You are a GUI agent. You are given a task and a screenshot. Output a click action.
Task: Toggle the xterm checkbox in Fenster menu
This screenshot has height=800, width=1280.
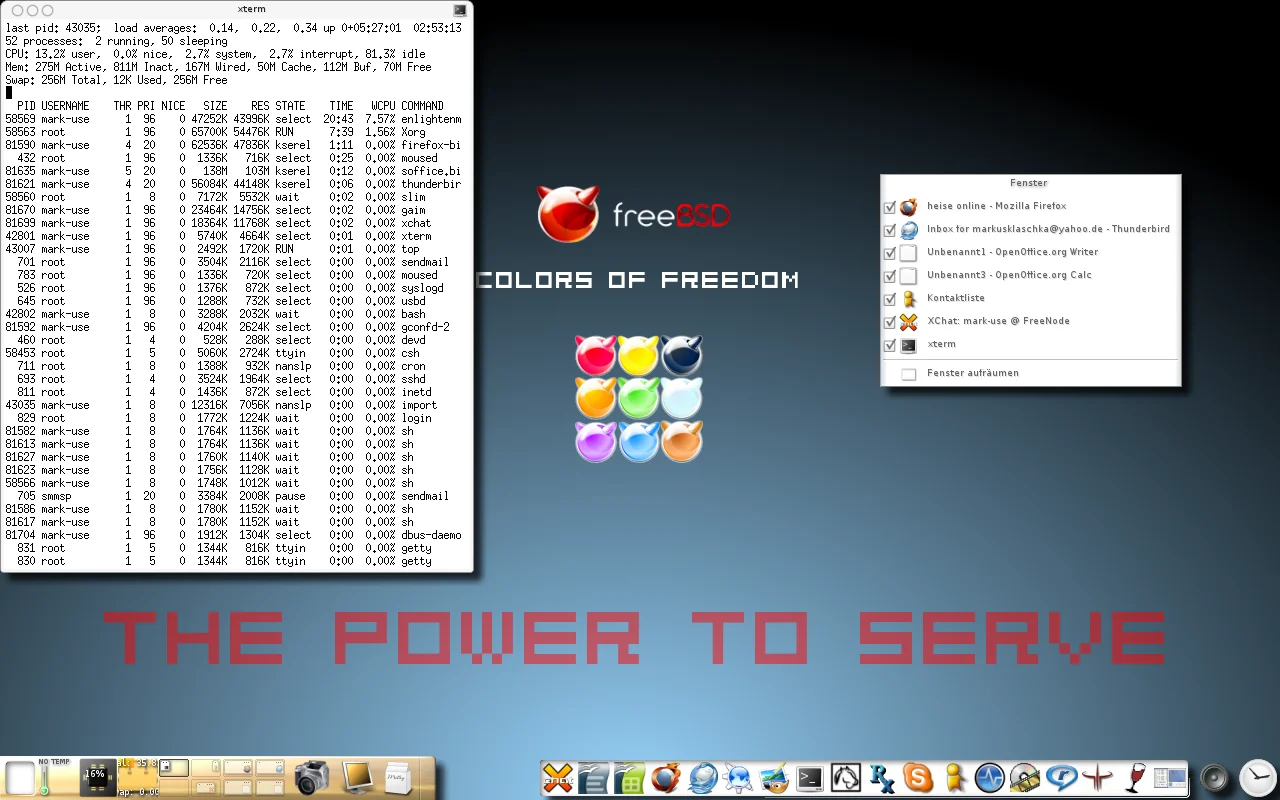point(890,345)
